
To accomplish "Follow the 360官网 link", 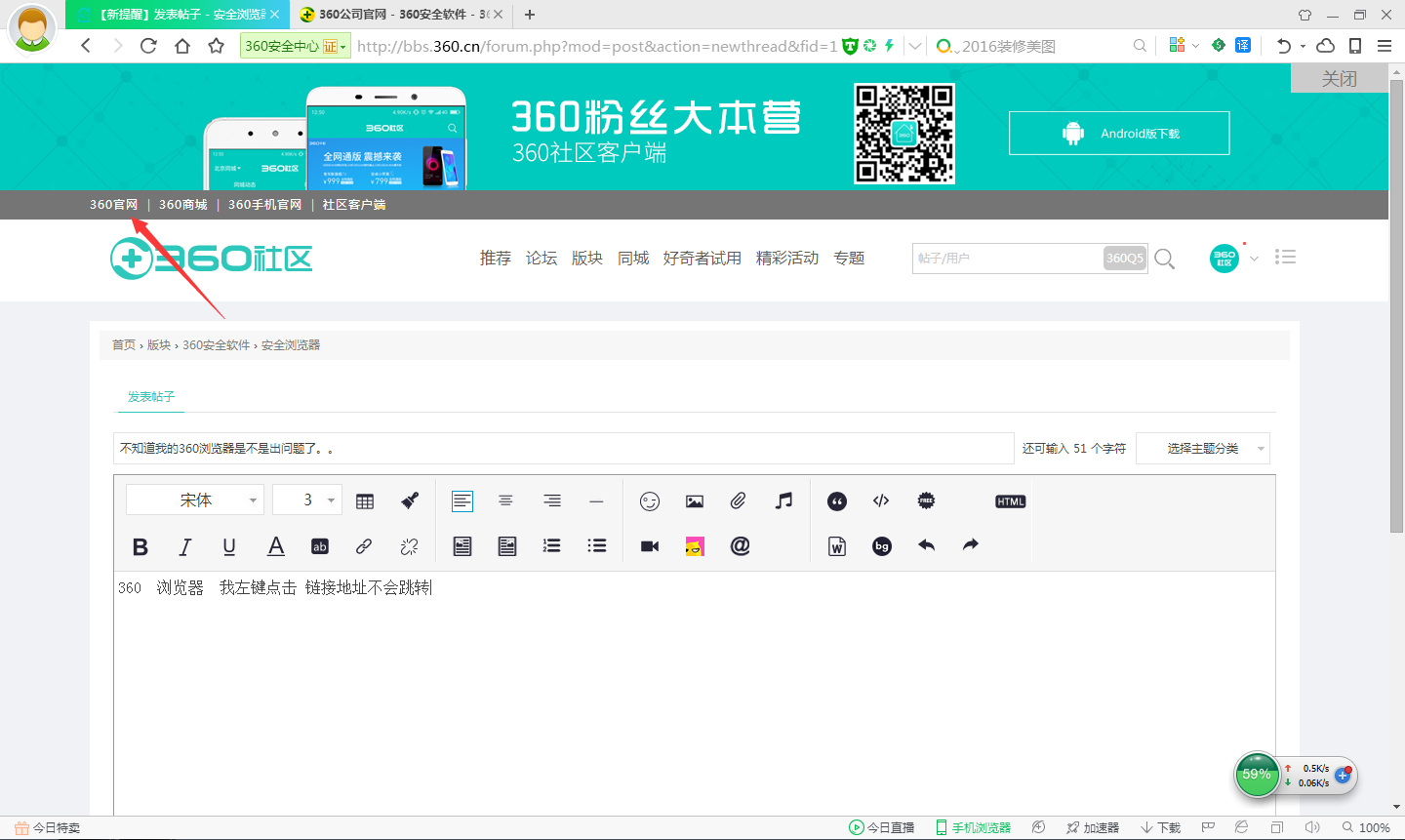I will click(114, 205).
